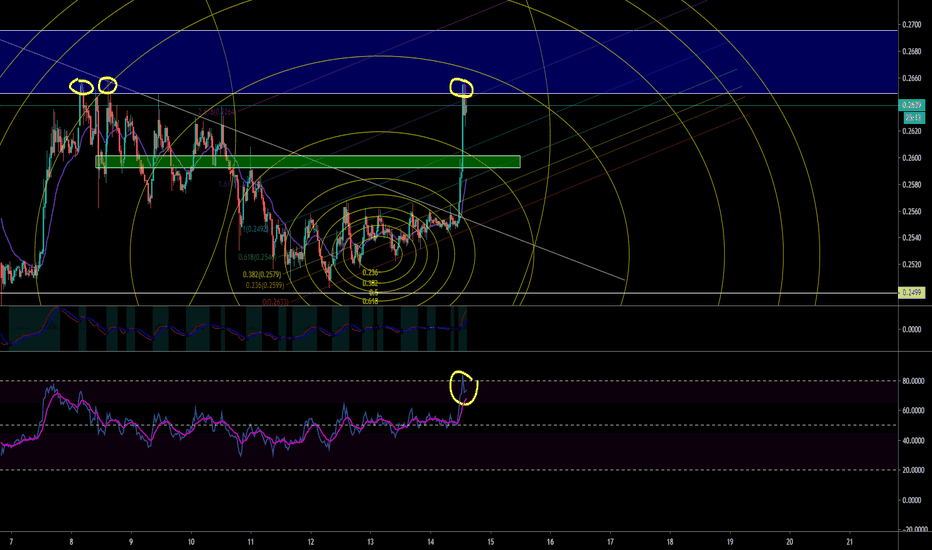The image size is (932, 550).
Task: Select the Fib label 0.618(0.2546)
Action: [x=256, y=257]
